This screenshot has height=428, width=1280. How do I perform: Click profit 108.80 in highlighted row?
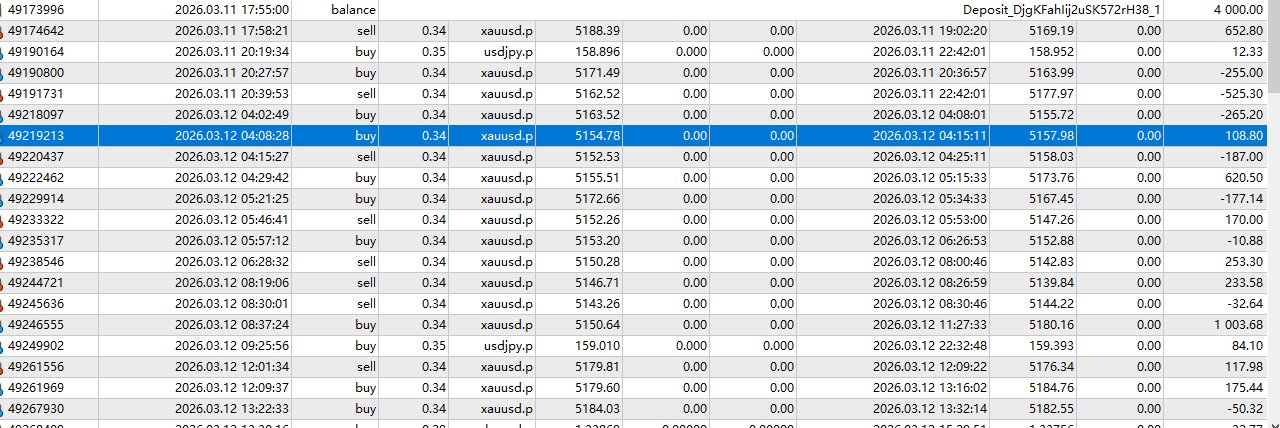pos(1243,135)
